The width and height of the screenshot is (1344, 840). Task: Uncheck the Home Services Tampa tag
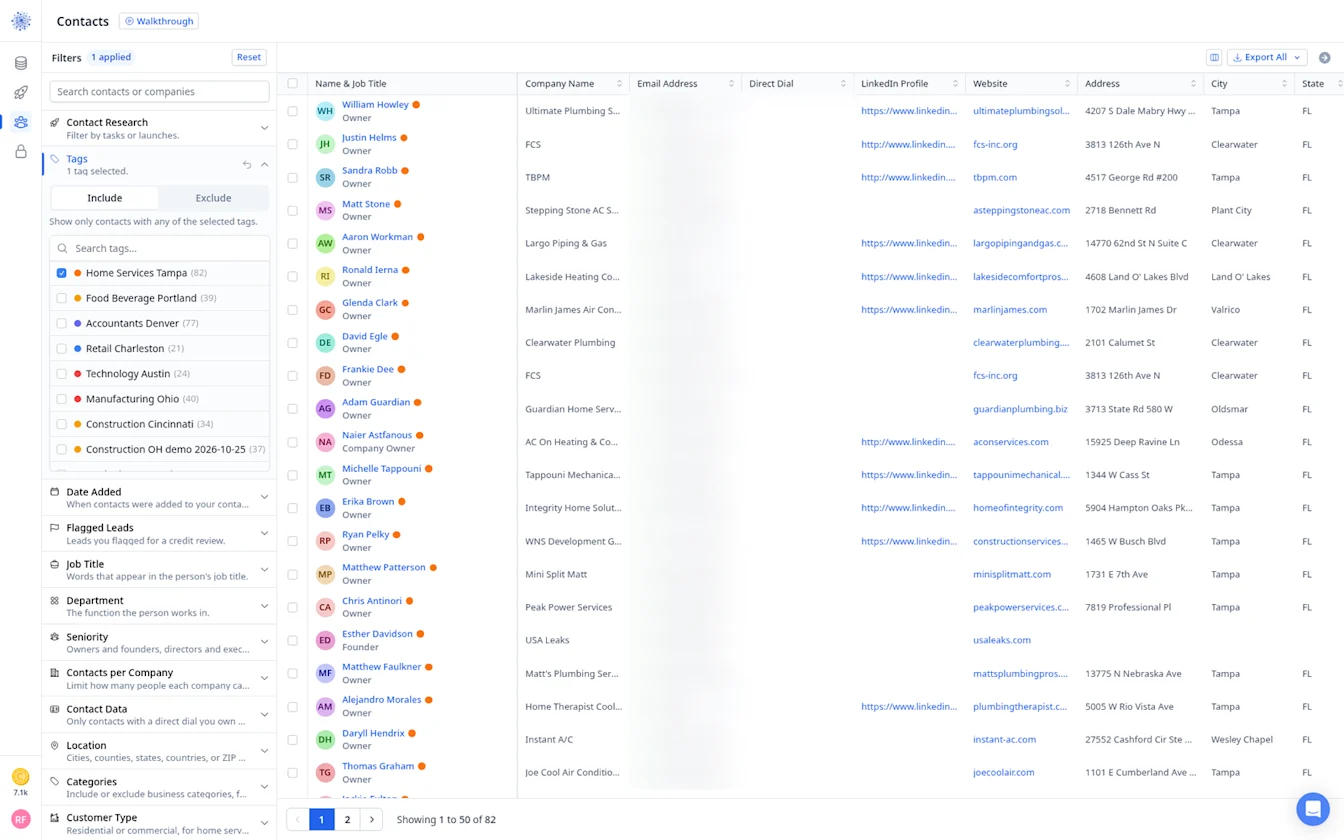(62, 273)
